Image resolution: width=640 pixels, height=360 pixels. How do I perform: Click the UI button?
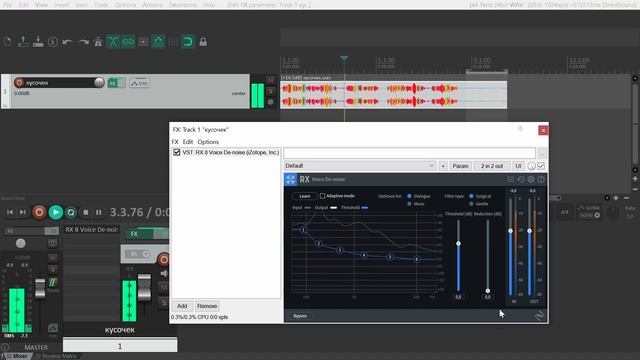[518, 166]
